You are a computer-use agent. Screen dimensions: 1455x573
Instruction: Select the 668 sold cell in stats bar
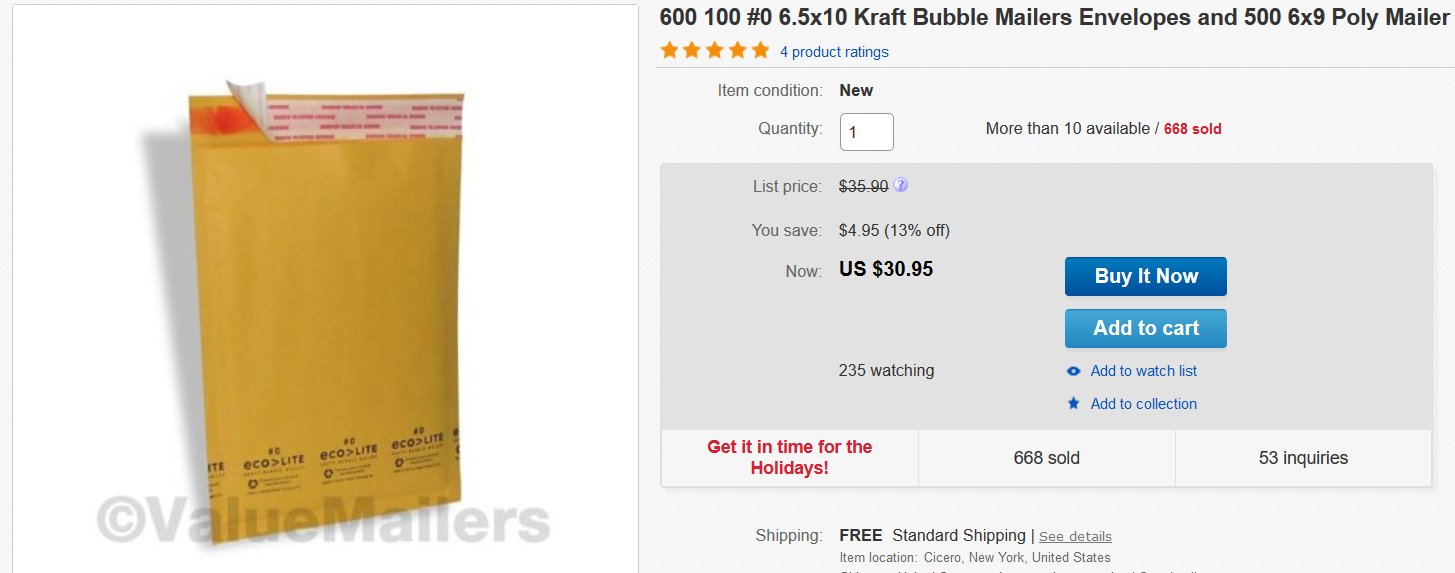(1046, 458)
